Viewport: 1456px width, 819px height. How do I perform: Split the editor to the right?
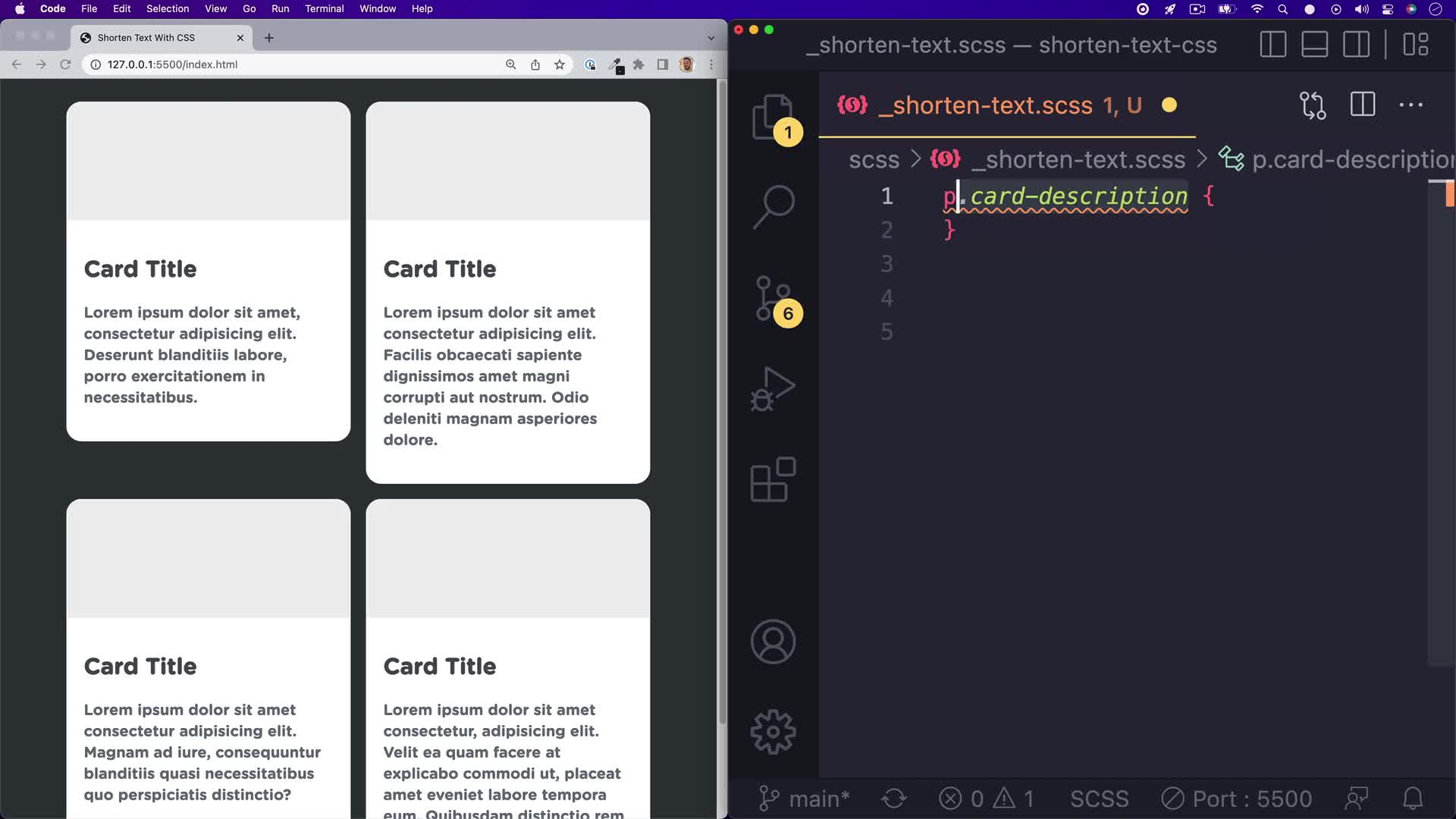click(1362, 105)
